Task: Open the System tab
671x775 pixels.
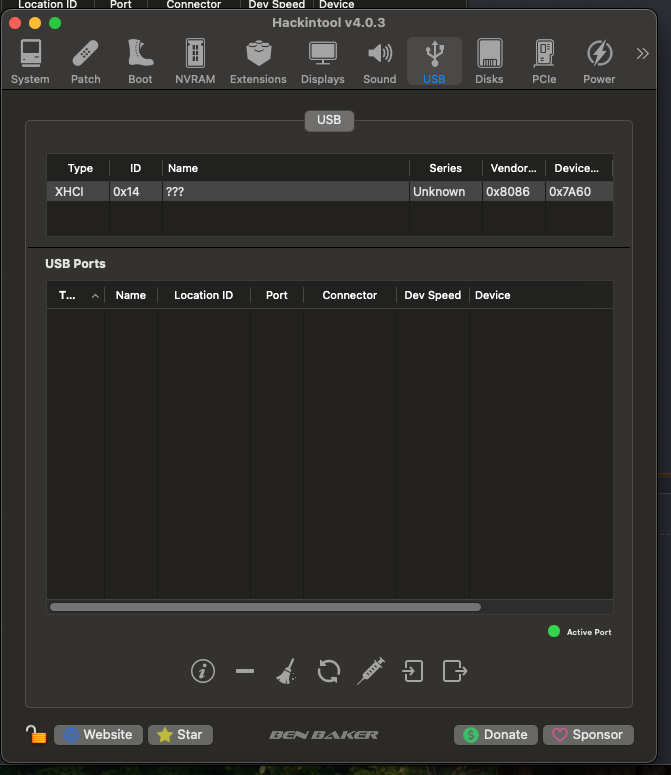Action: [x=30, y=61]
